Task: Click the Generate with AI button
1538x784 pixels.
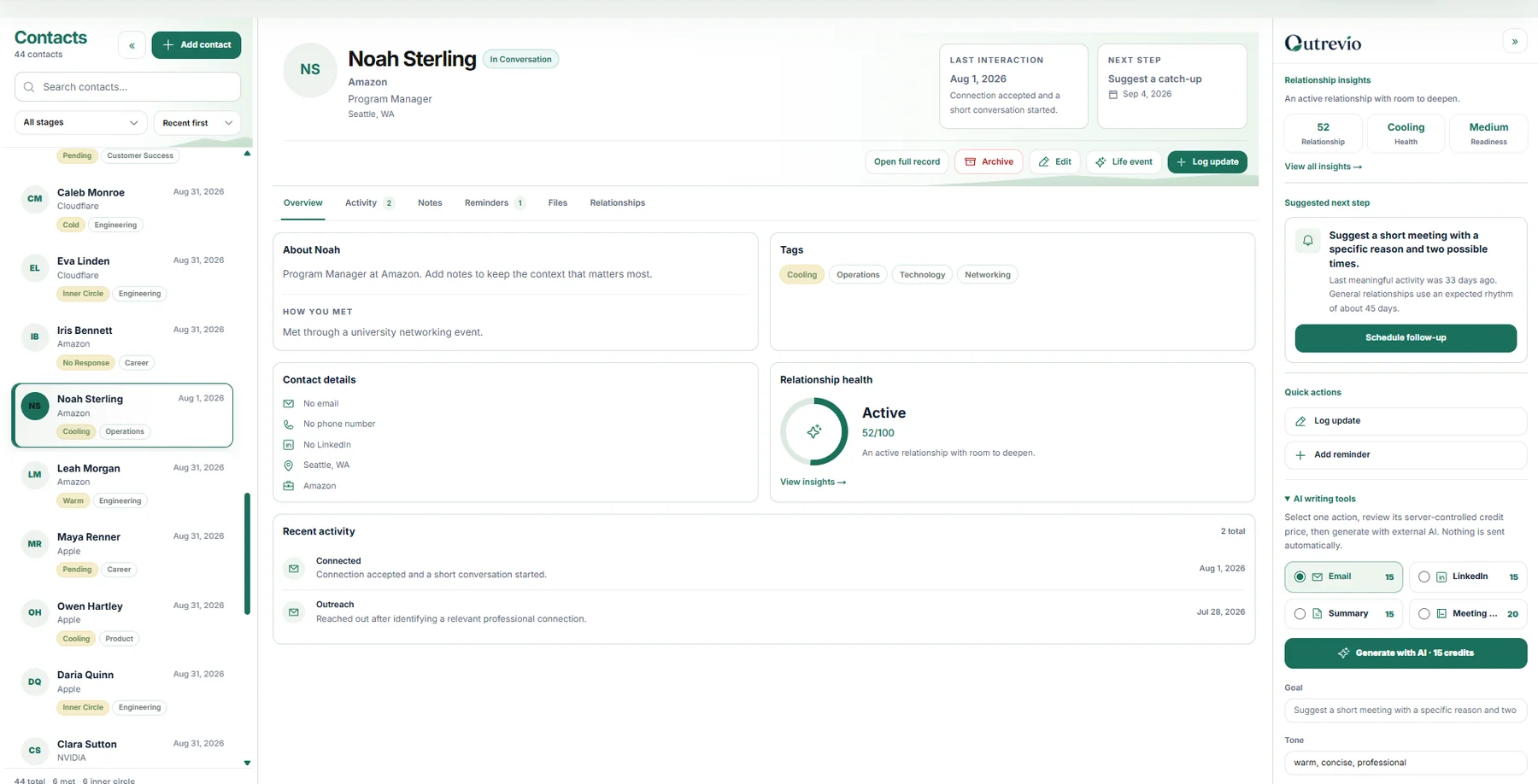Action: (x=1406, y=653)
